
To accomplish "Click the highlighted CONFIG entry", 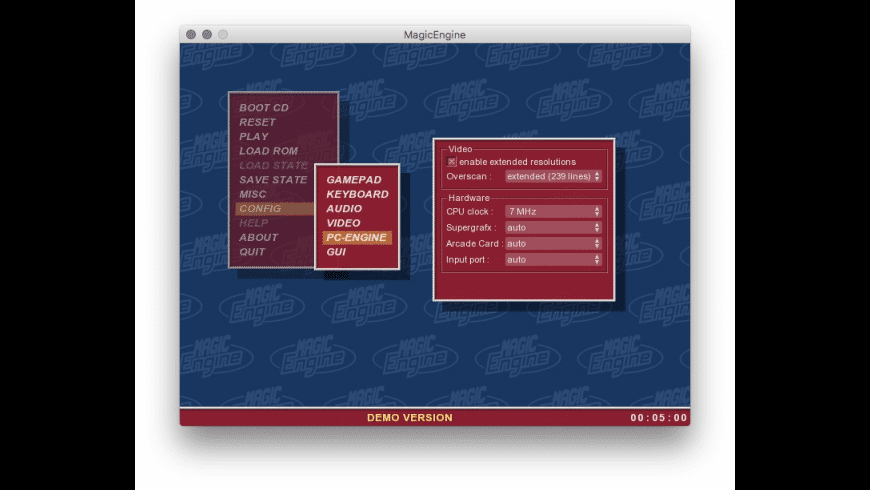I will (x=275, y=209).
